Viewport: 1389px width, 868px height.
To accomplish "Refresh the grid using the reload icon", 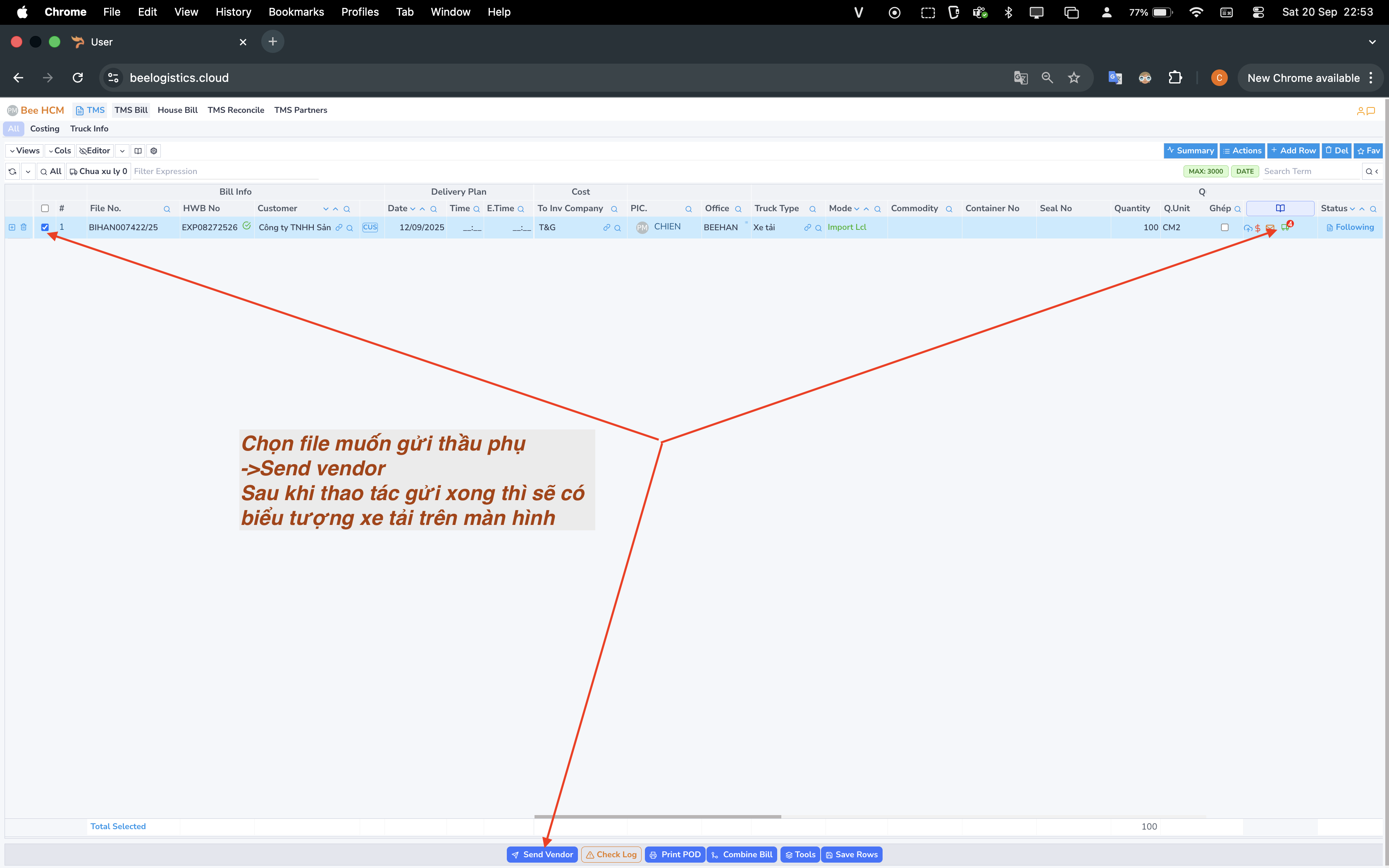I will [x=12, y=171].
